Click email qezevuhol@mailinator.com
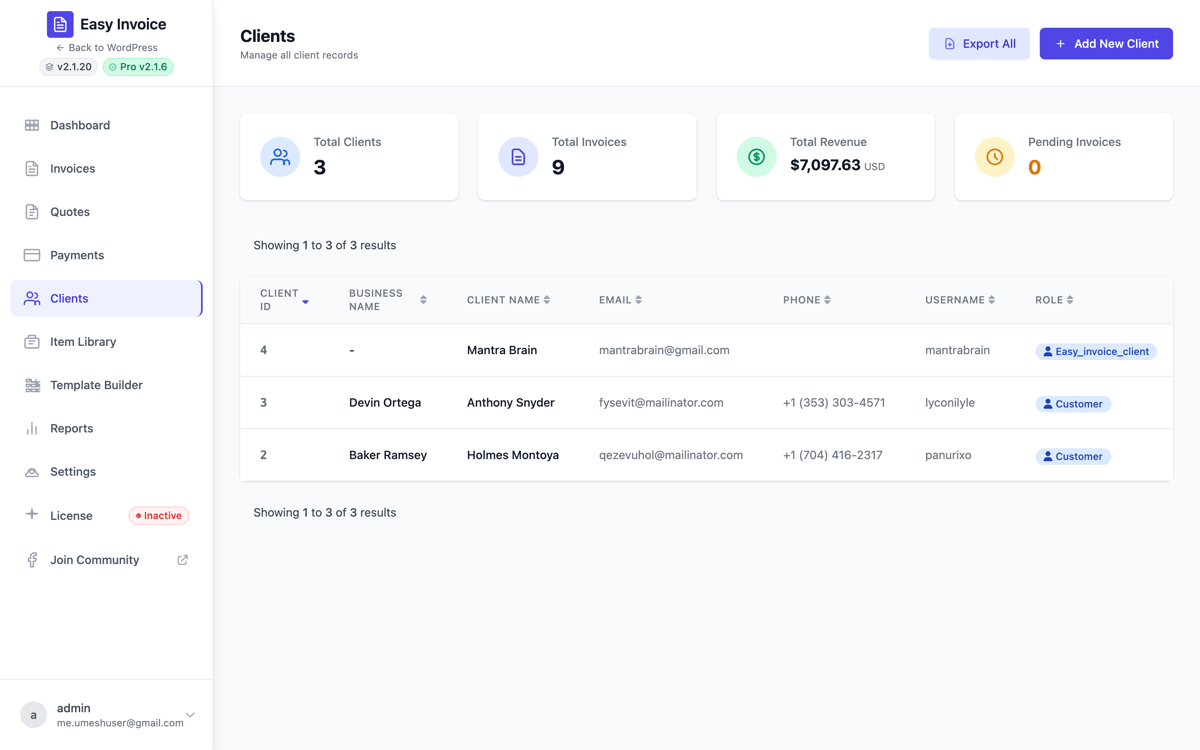 [671, 455]
